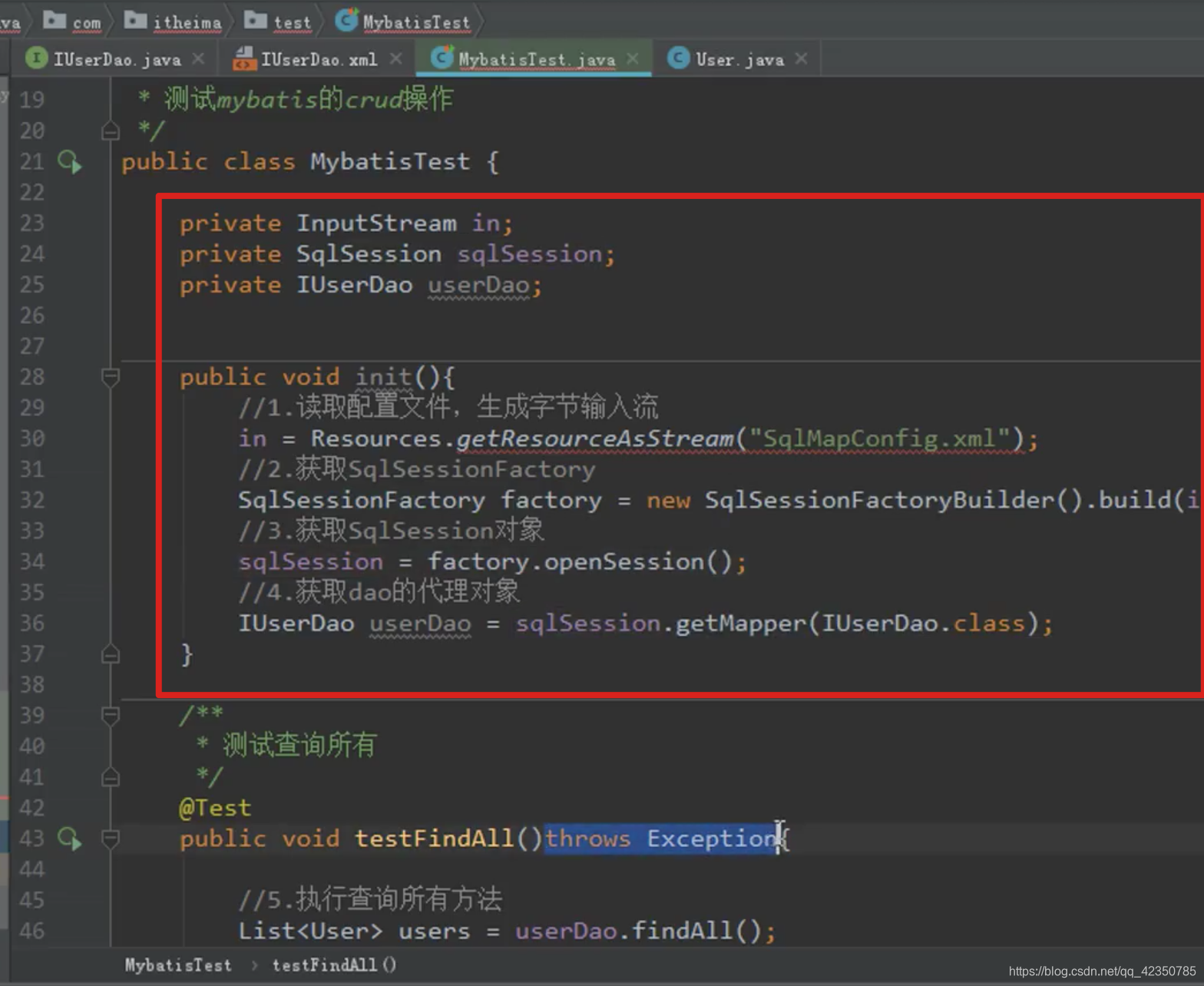Viewport: 1204px width, 986px height.
Task: Click the testFindAll method name
Action: pyautogui.click(x=434, y=839)
